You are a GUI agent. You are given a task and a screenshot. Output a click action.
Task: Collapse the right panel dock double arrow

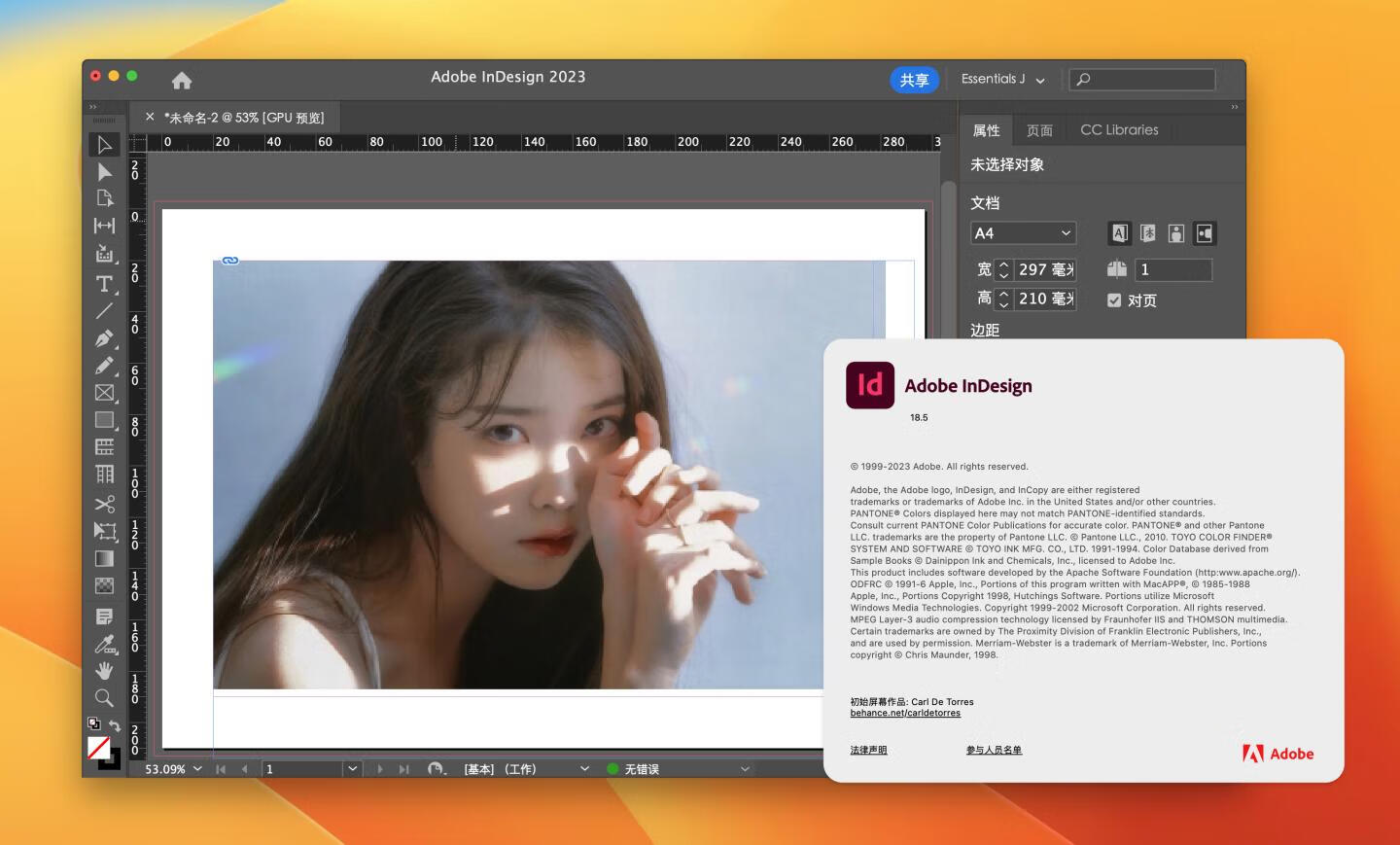click(1235, 107)
